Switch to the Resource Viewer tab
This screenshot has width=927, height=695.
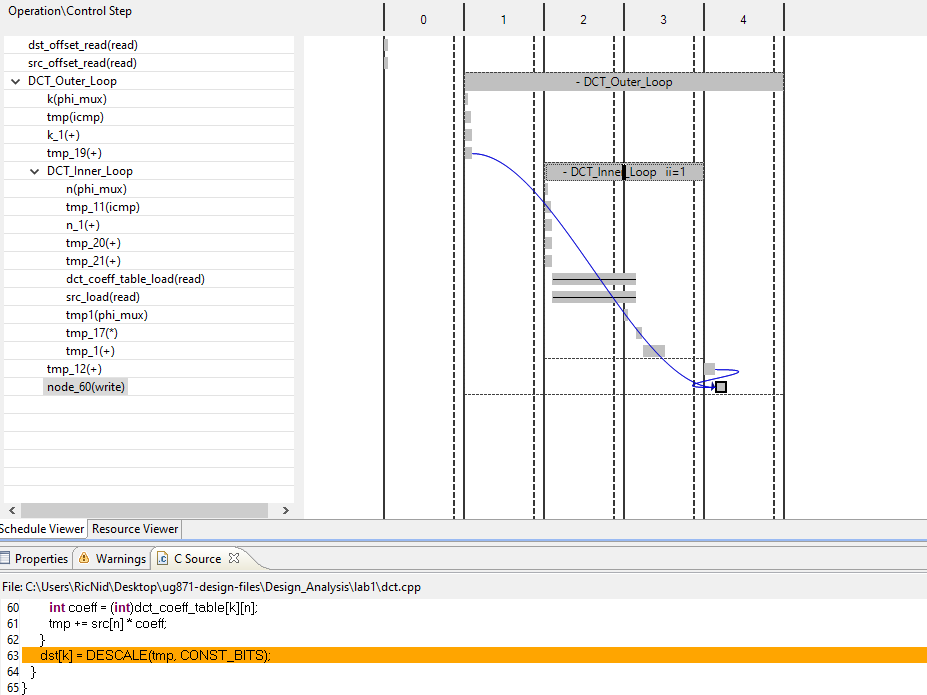click(x=135, y=529)
